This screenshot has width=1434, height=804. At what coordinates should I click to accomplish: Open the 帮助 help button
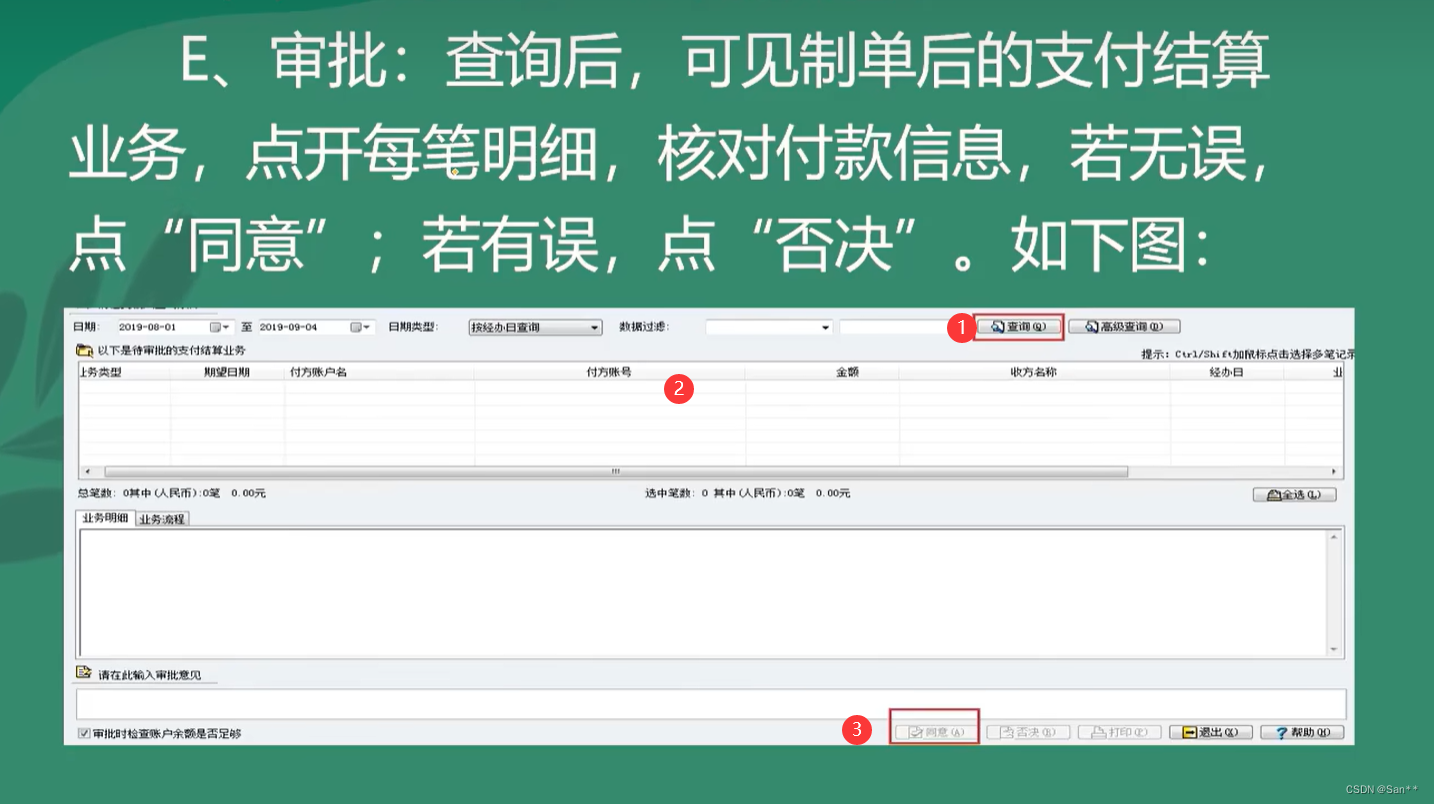(x=1301, y=733)
